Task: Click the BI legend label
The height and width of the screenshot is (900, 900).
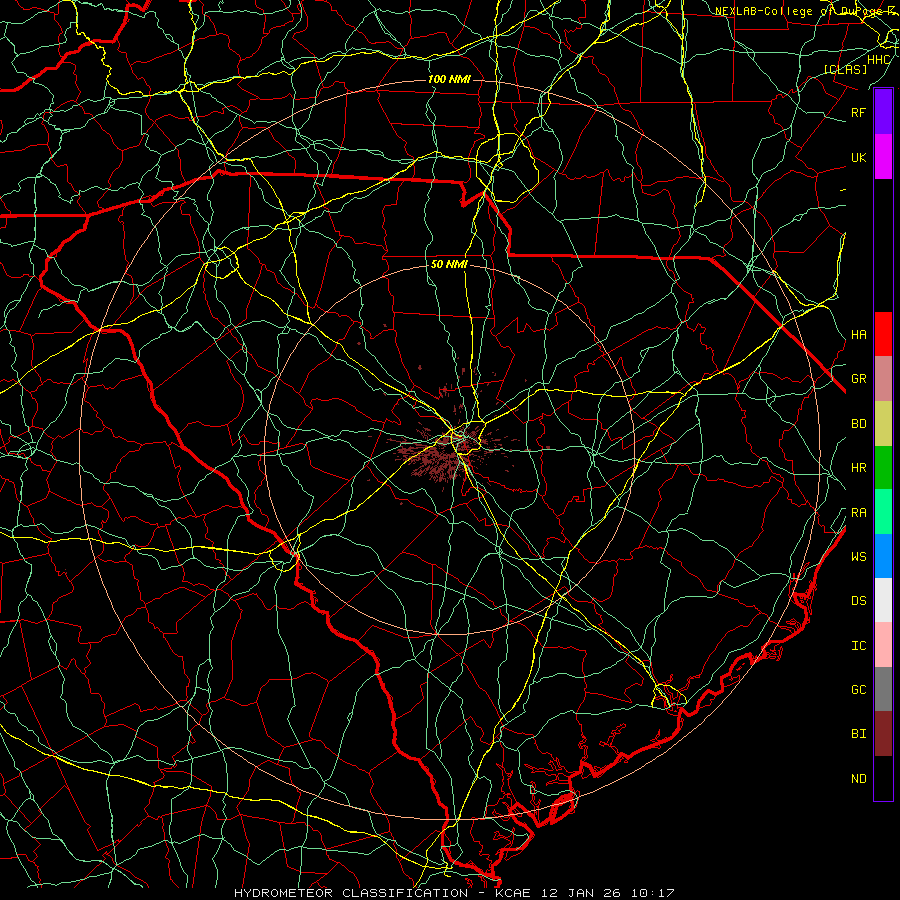Action: pos(858,734)
